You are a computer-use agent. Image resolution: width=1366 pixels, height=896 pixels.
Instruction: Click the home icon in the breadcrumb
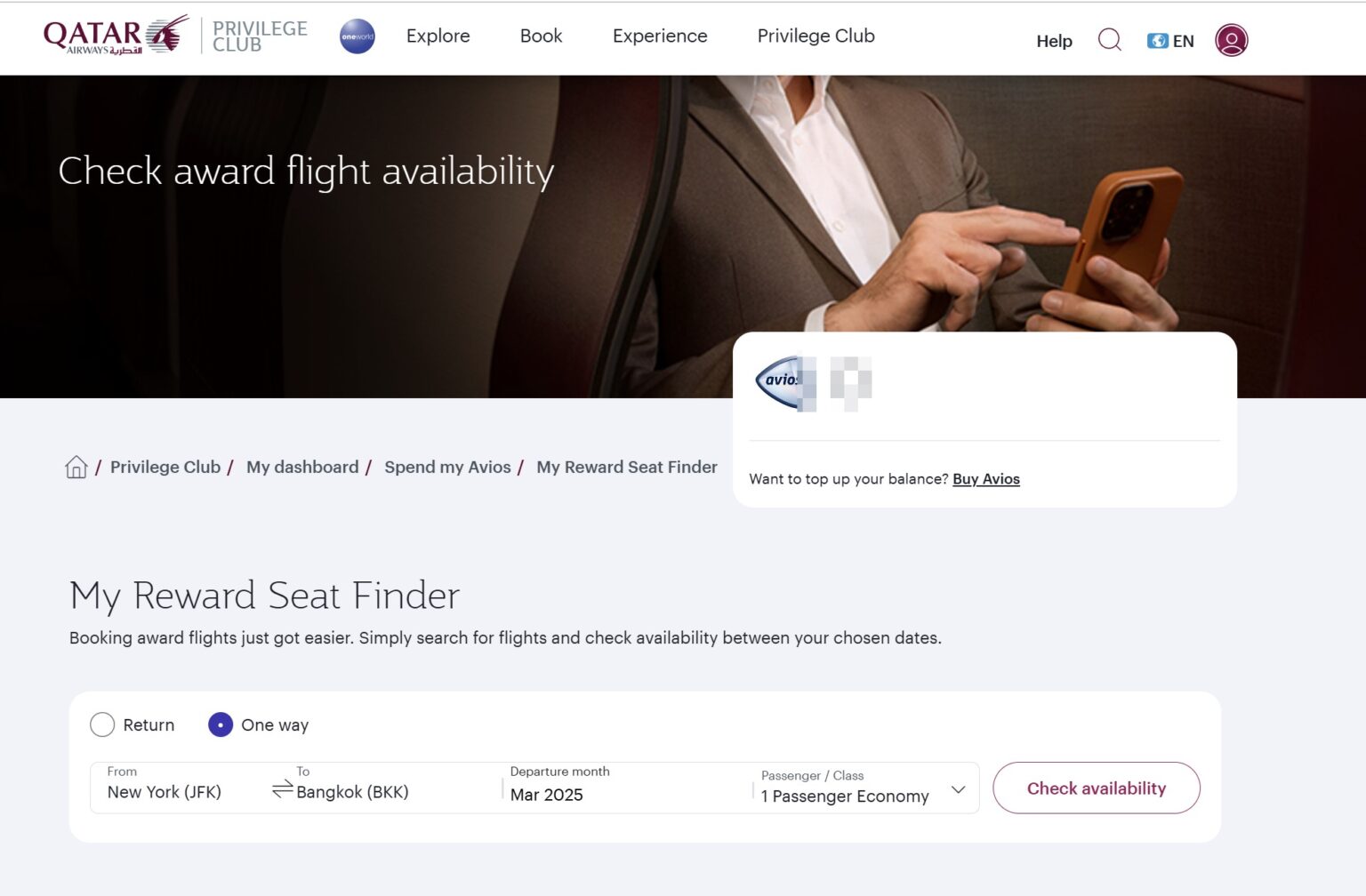point(76,467)
